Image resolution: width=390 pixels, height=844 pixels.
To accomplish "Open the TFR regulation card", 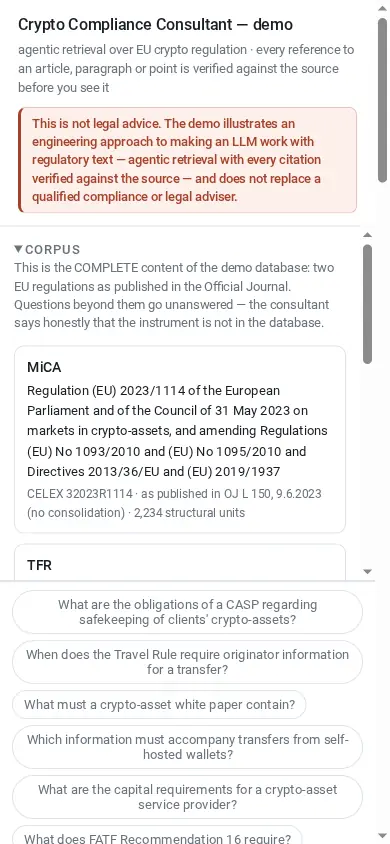I will pyautogui.click(x=180, y=562).
